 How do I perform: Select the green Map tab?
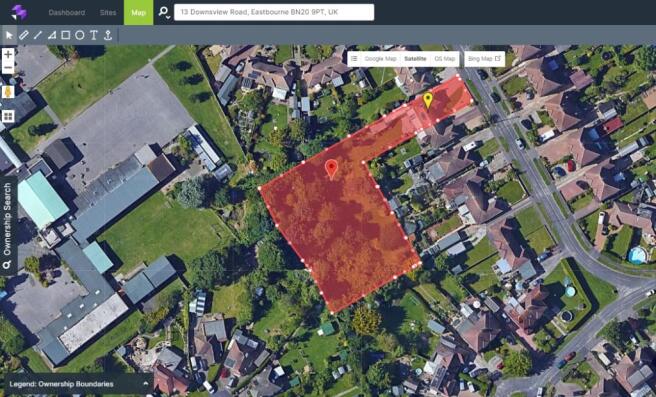pos(138,13)
